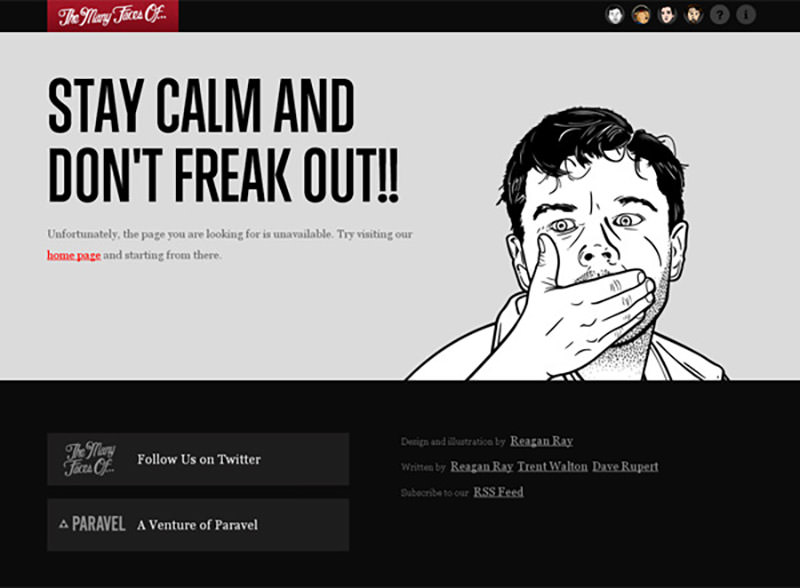Open Trent Walton author link
Image resolution: width=800 pixels, height=588 pixels.
[x=553, y=466]
